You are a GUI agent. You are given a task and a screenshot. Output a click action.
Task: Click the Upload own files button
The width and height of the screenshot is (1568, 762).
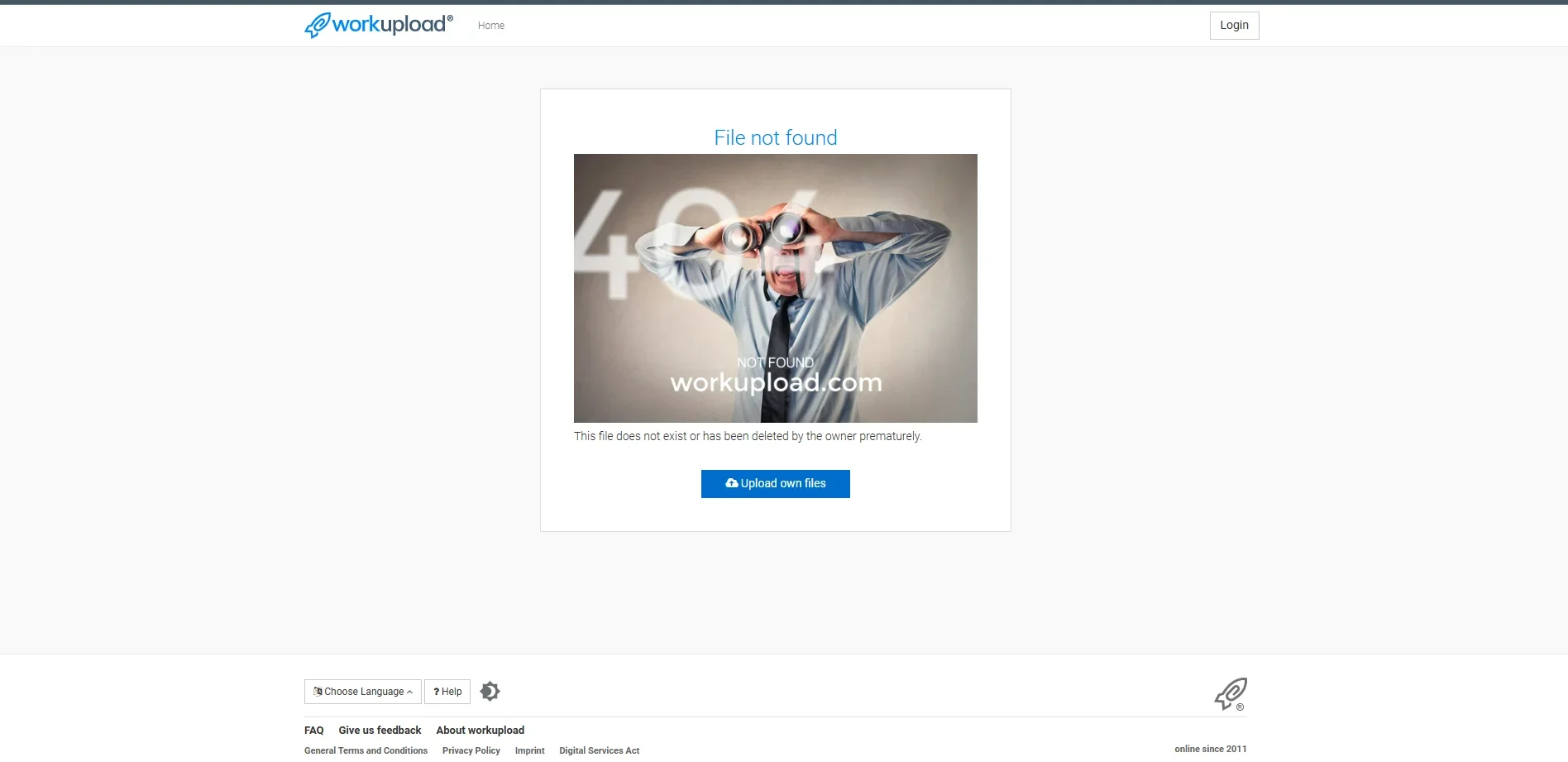(776, 484)
